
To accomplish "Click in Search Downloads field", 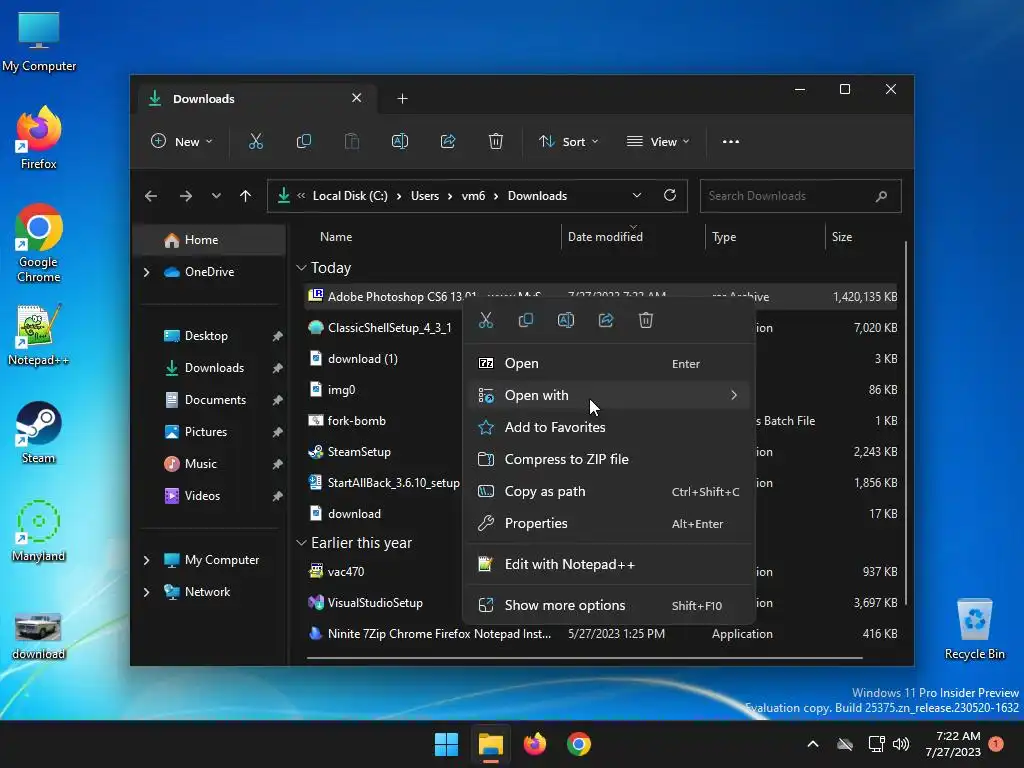I will coord(800,196).
